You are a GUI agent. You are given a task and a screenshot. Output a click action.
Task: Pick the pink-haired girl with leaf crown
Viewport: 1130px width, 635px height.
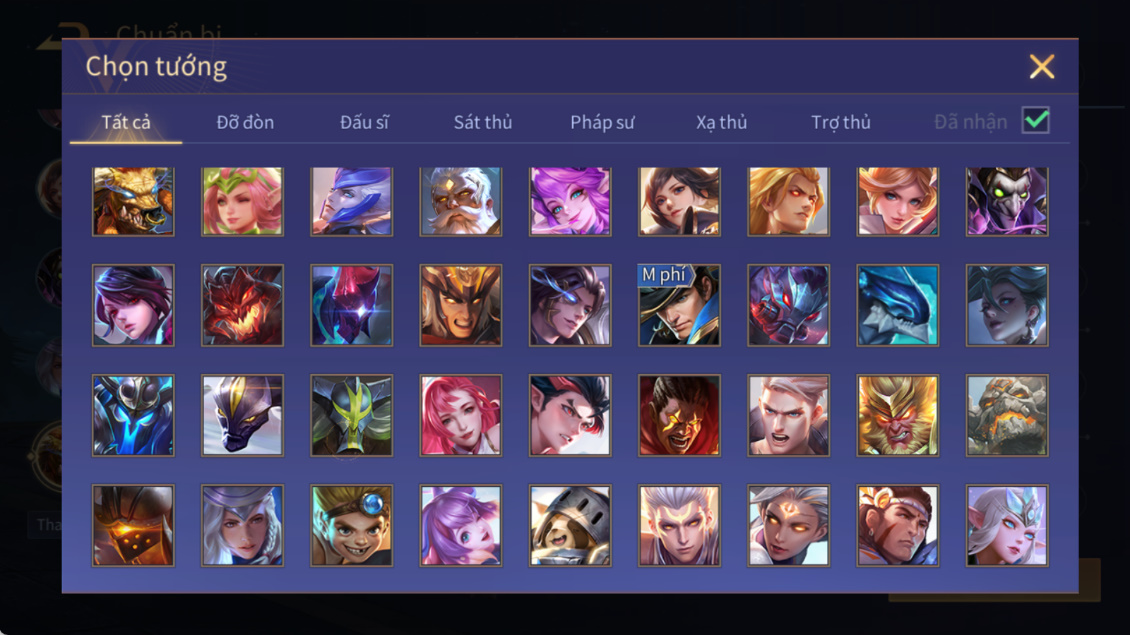point(242,202)
